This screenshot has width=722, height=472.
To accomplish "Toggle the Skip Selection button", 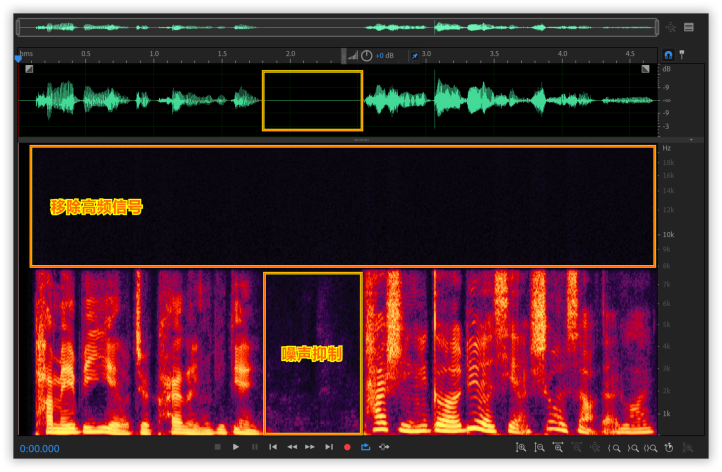I will click(384, 447).
